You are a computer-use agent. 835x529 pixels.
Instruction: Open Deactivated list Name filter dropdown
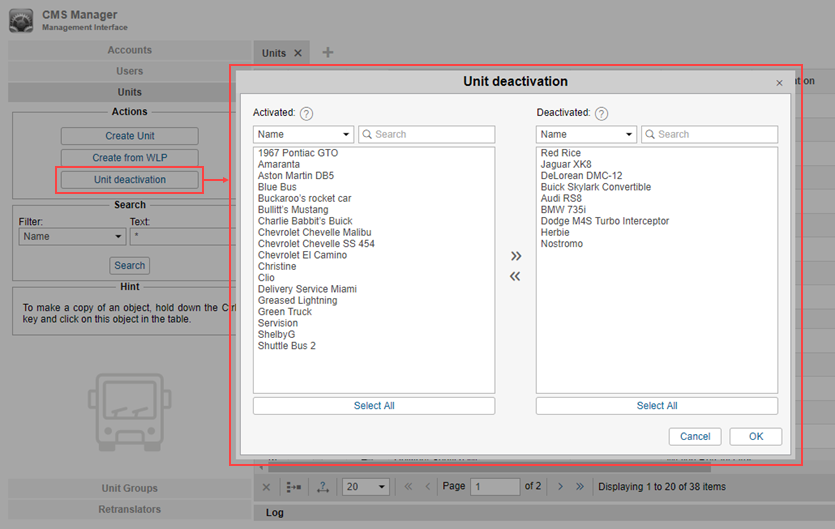pyautogui.click(x=586, y=134)
